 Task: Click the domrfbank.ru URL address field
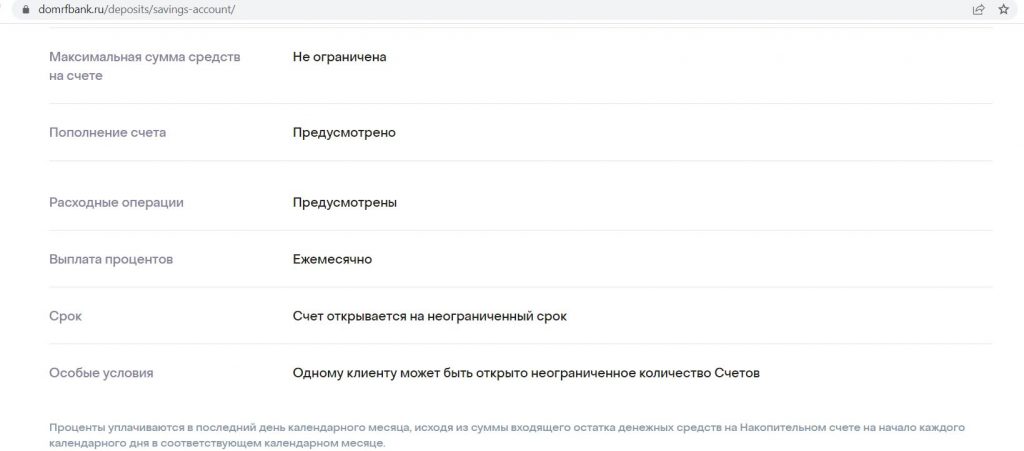pyautogui.click(x=496, y=10)
